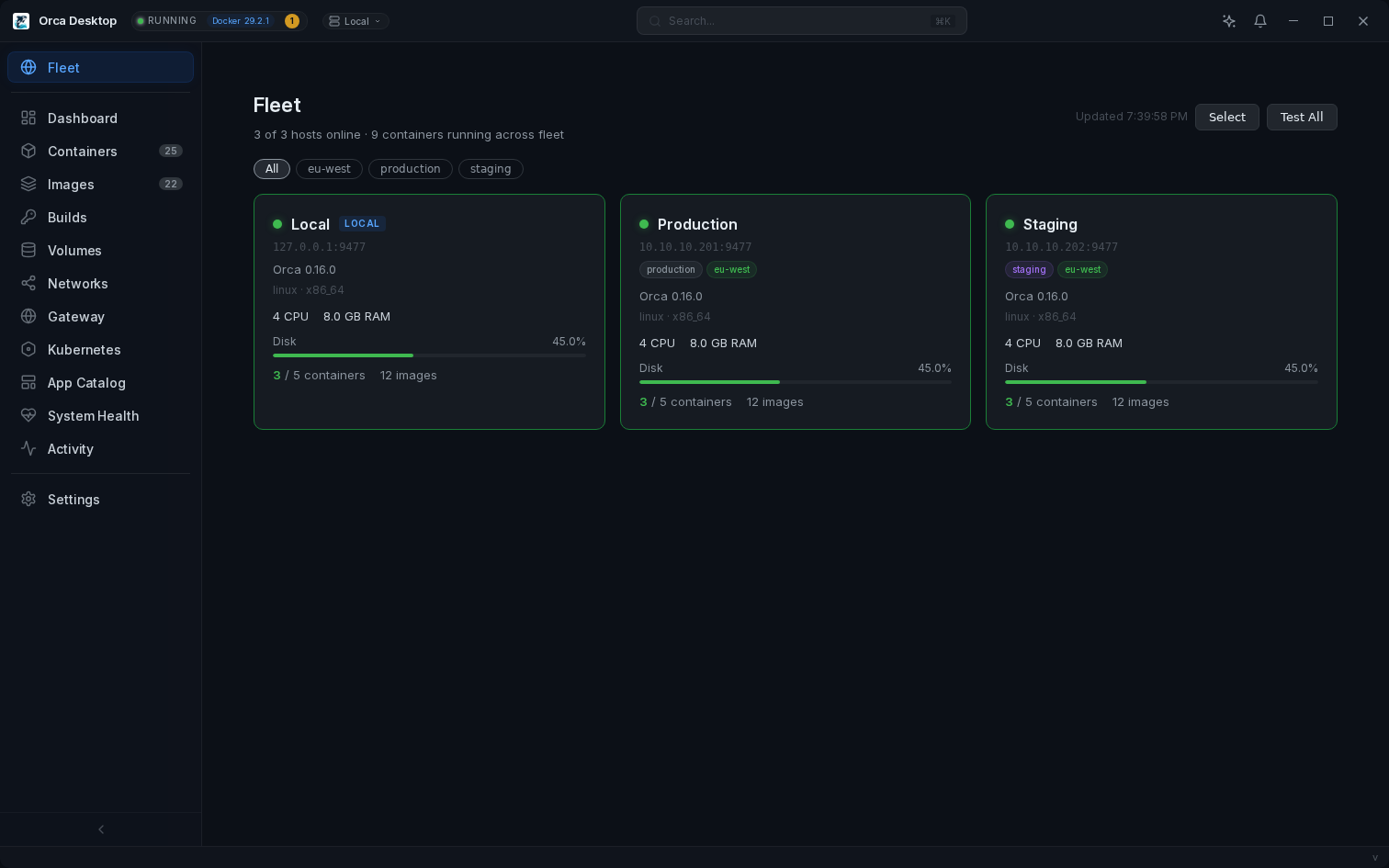Filter fleet by staging tag
This screenshot has height=868, width=1389.
point(491,169)
